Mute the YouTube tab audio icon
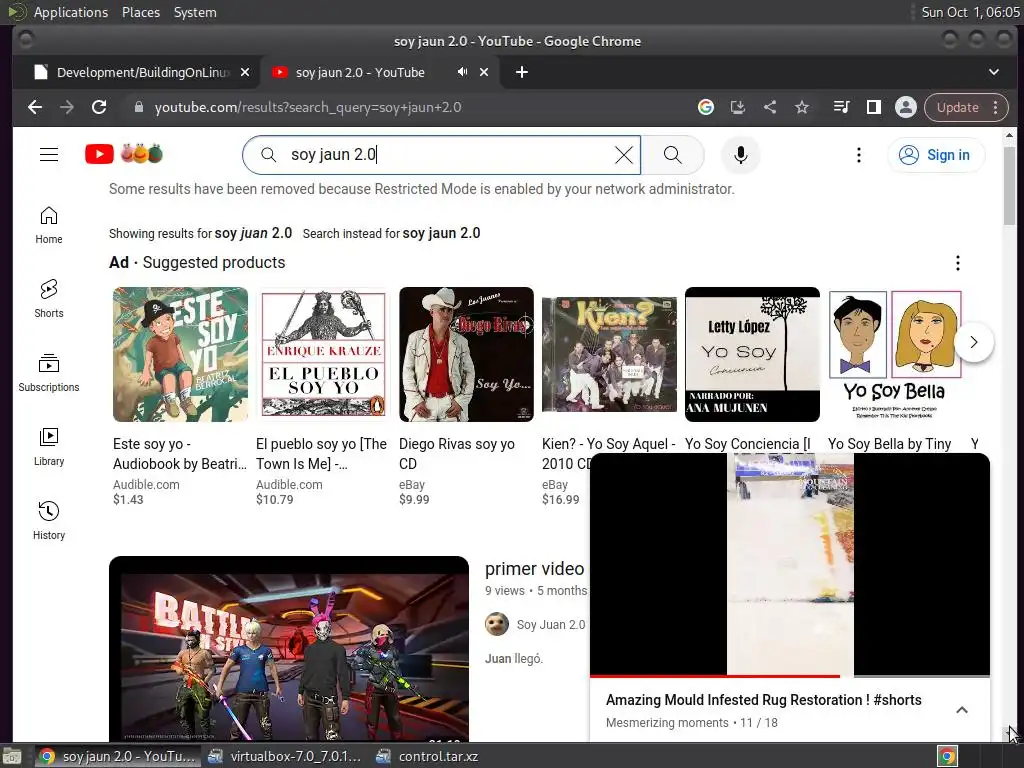The width and height of the screenshot is (1024, 768). [462, 72]
